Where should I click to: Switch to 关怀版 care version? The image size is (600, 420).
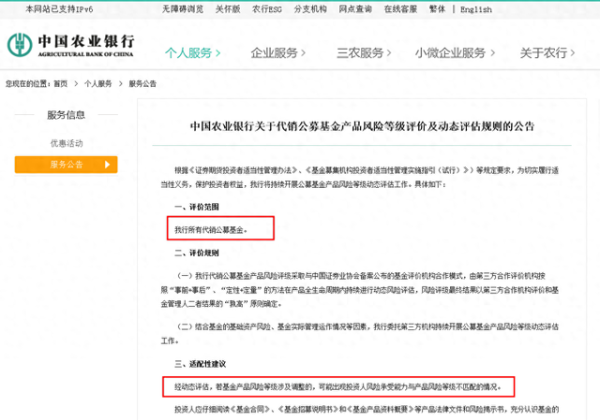(x=228, y=9)
